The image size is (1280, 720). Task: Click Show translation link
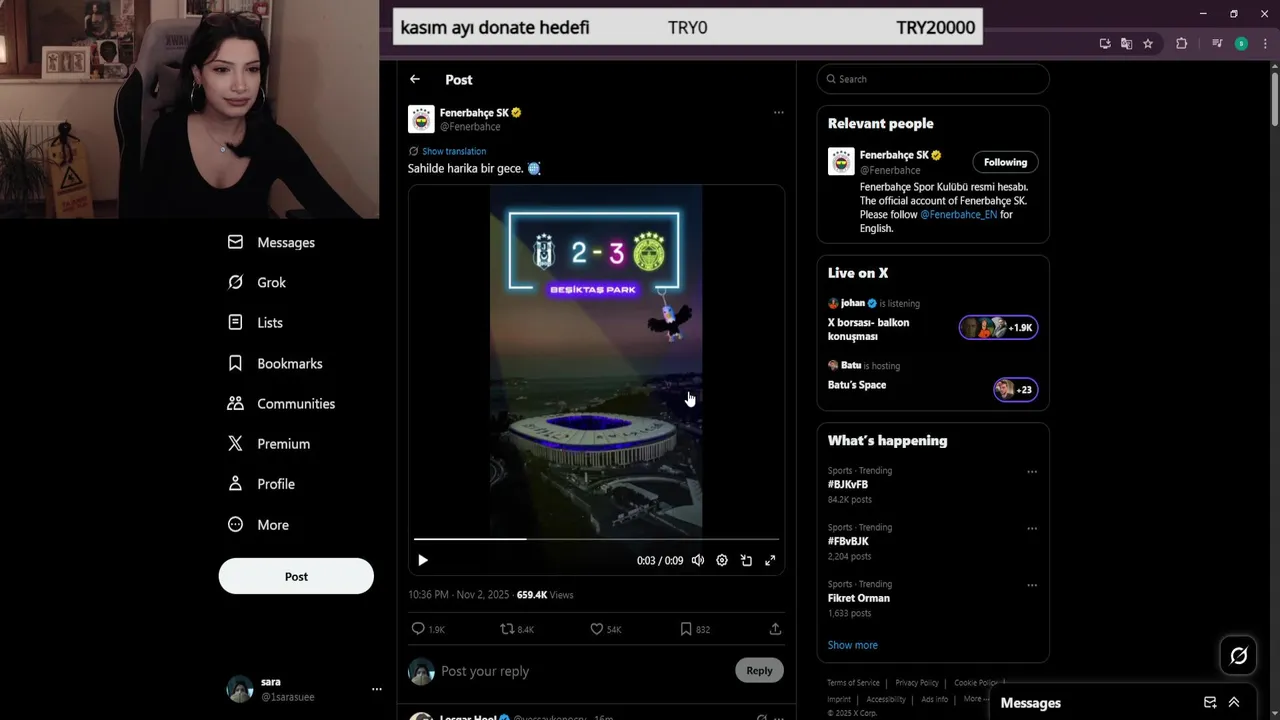tap(453, 151)
